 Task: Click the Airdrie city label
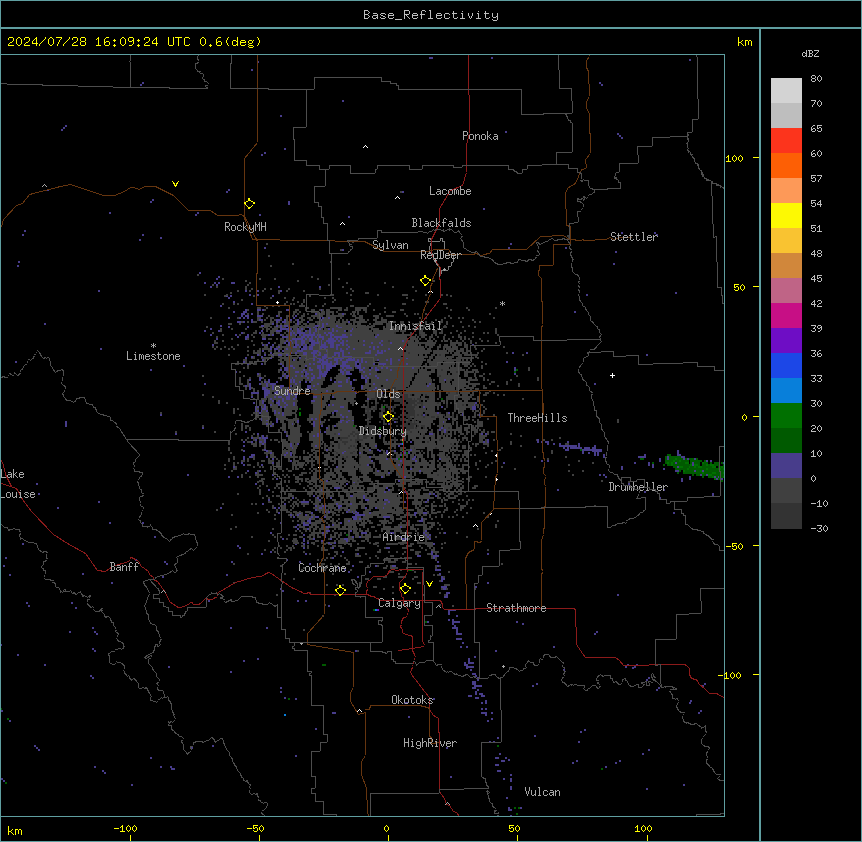[404, 537]
